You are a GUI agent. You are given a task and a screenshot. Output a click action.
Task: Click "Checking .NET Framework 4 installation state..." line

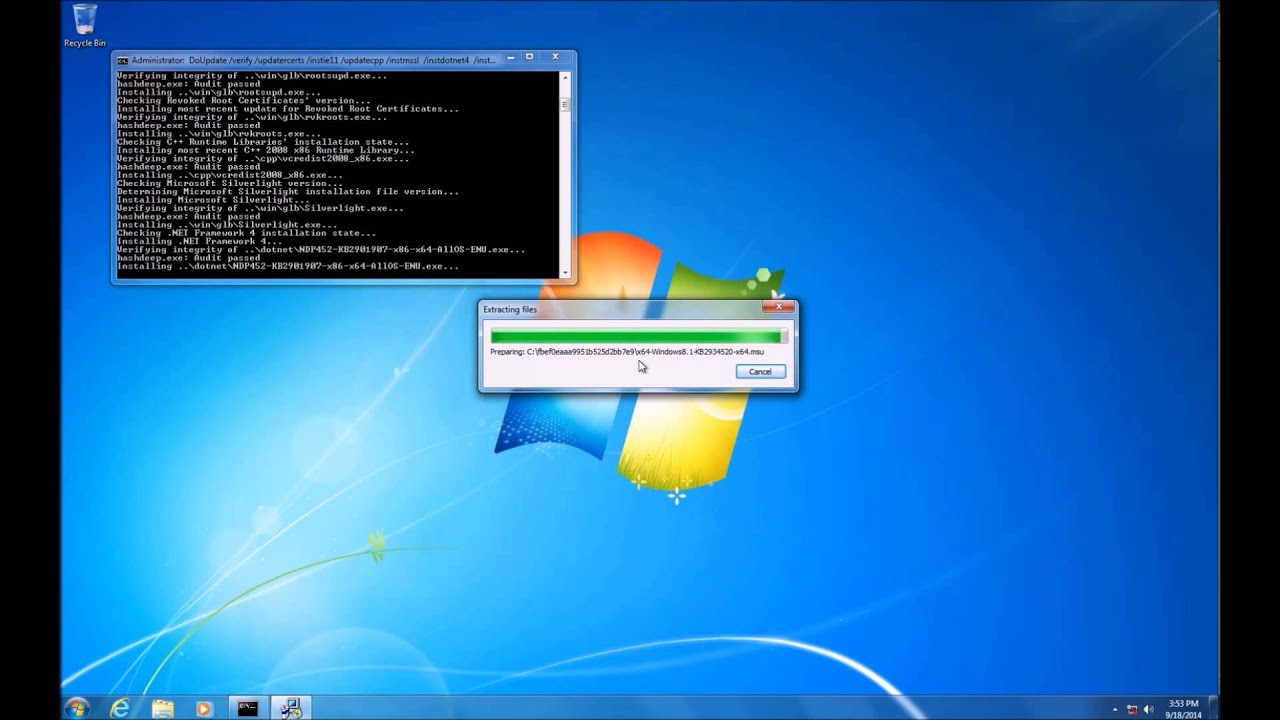click(246, 233)
